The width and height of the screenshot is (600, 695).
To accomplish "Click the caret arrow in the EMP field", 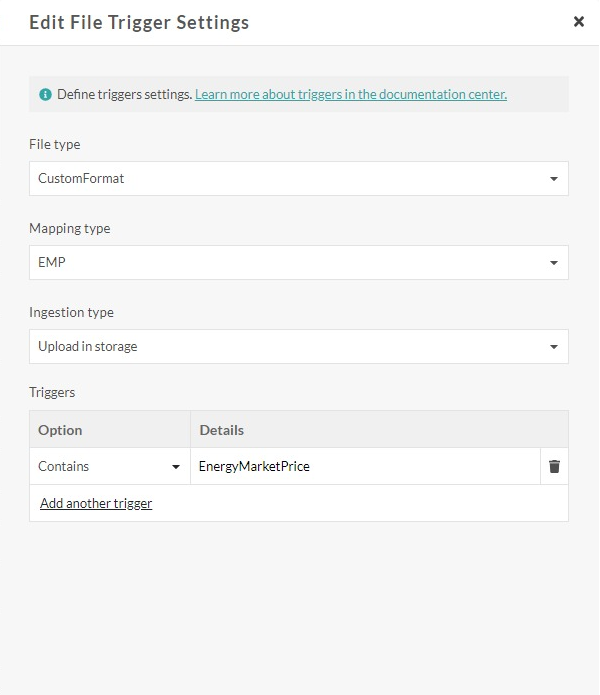I will [554, 263].
